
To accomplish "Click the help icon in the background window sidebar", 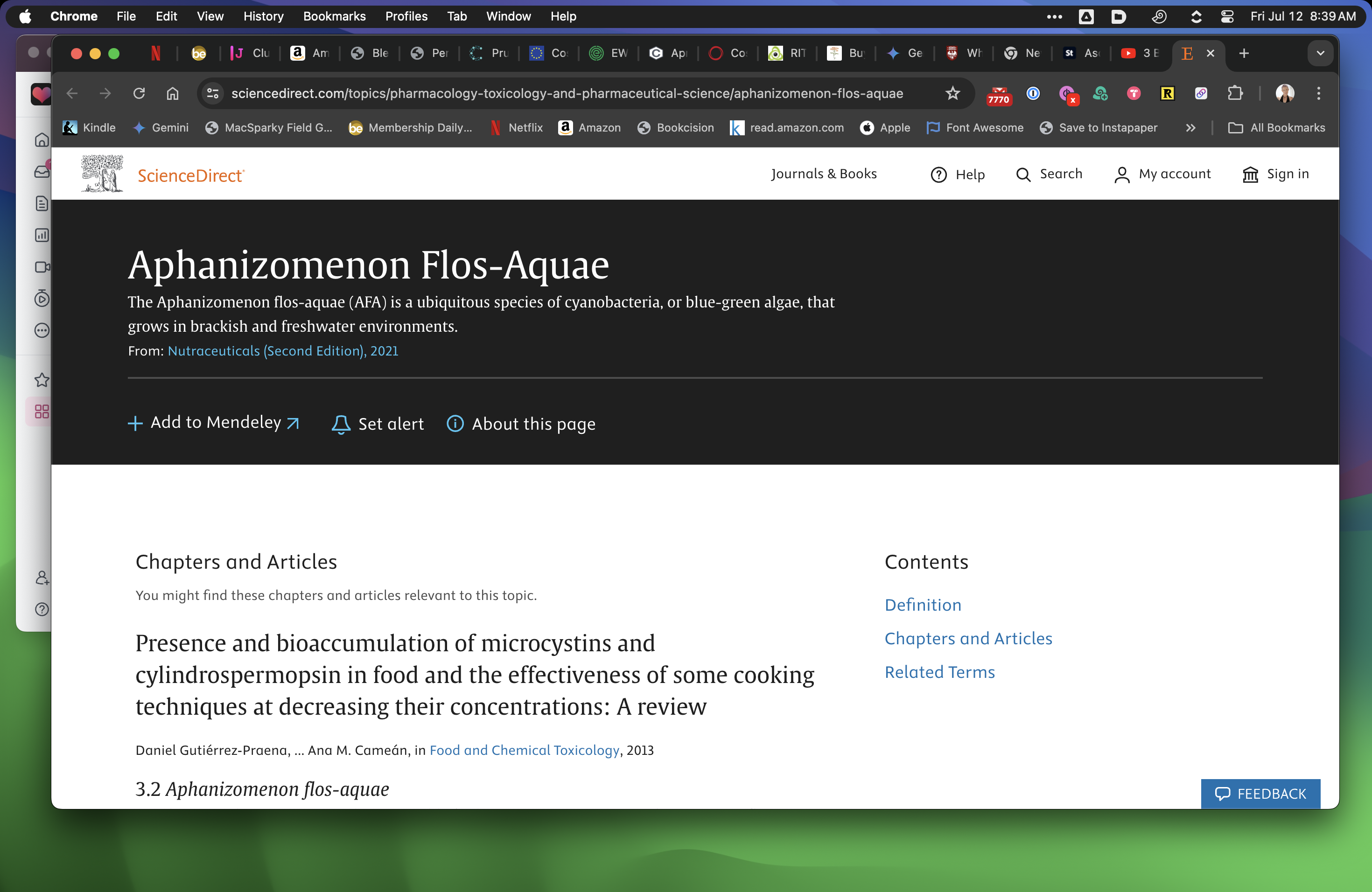I will tap(42, 609).
